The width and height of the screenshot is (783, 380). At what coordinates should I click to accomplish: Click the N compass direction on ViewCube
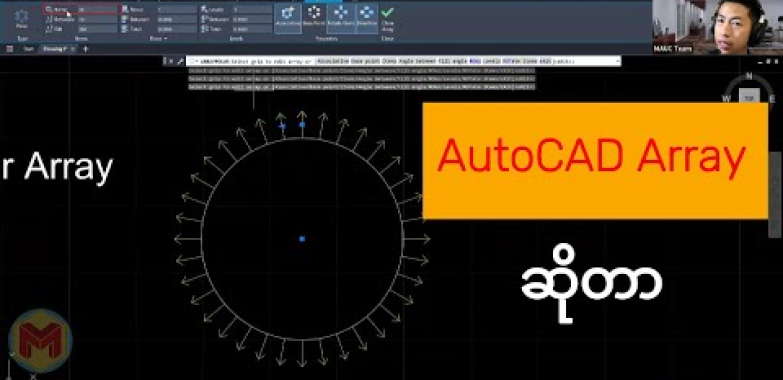(x=749, y=76)
